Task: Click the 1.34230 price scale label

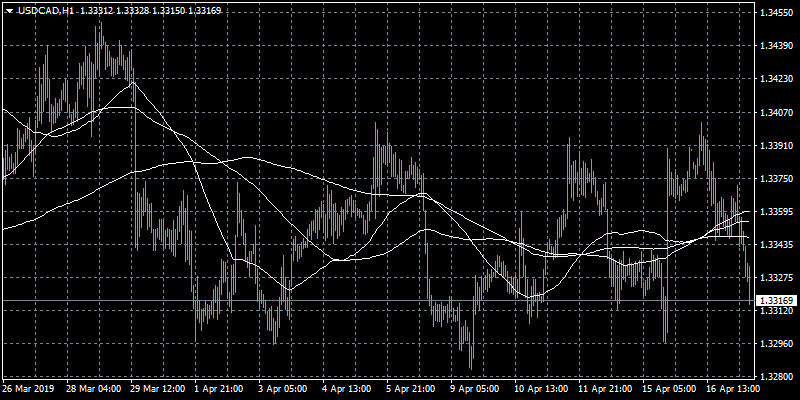Action: 777,79
